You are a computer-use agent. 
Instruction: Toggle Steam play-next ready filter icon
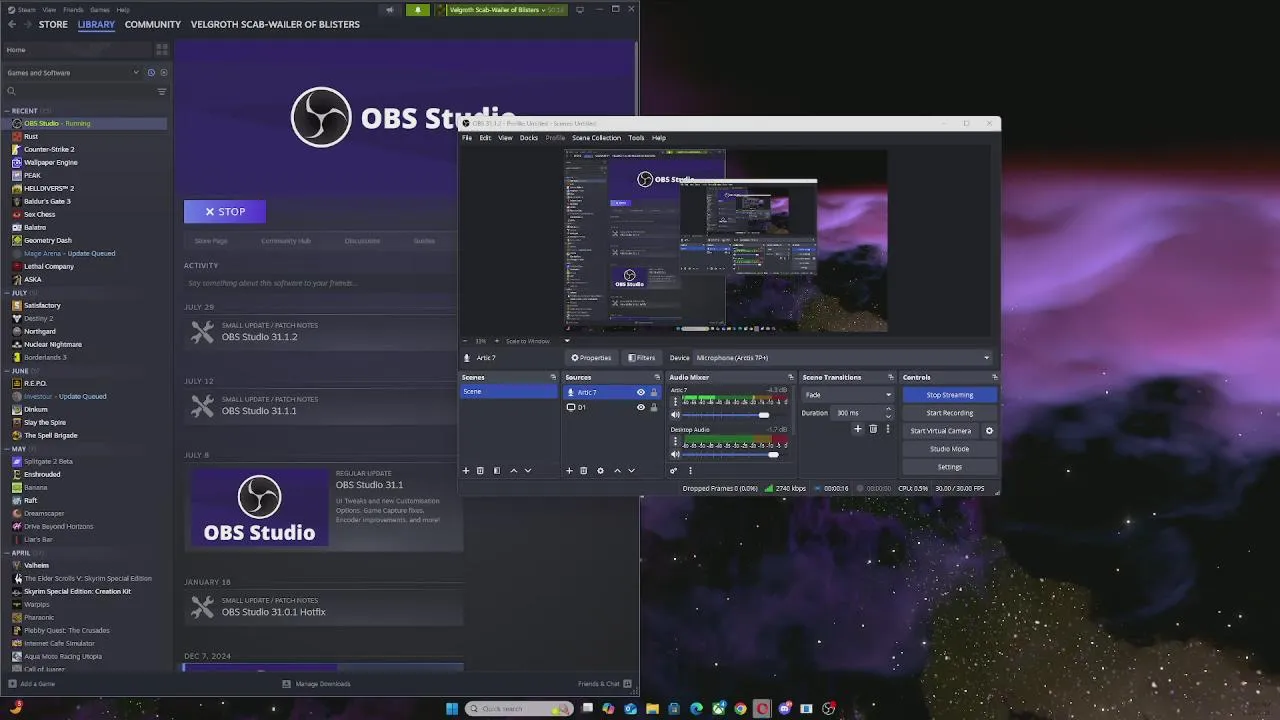pos(164,72)
